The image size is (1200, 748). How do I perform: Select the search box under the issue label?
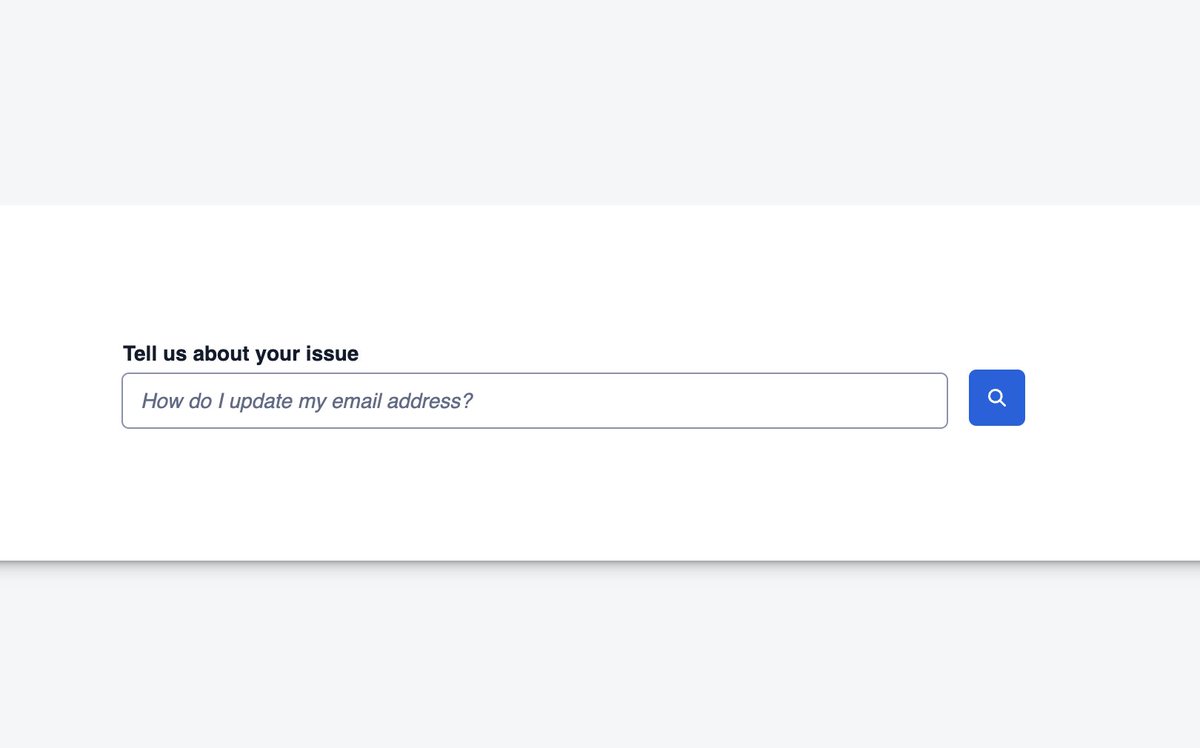[534, 401]
